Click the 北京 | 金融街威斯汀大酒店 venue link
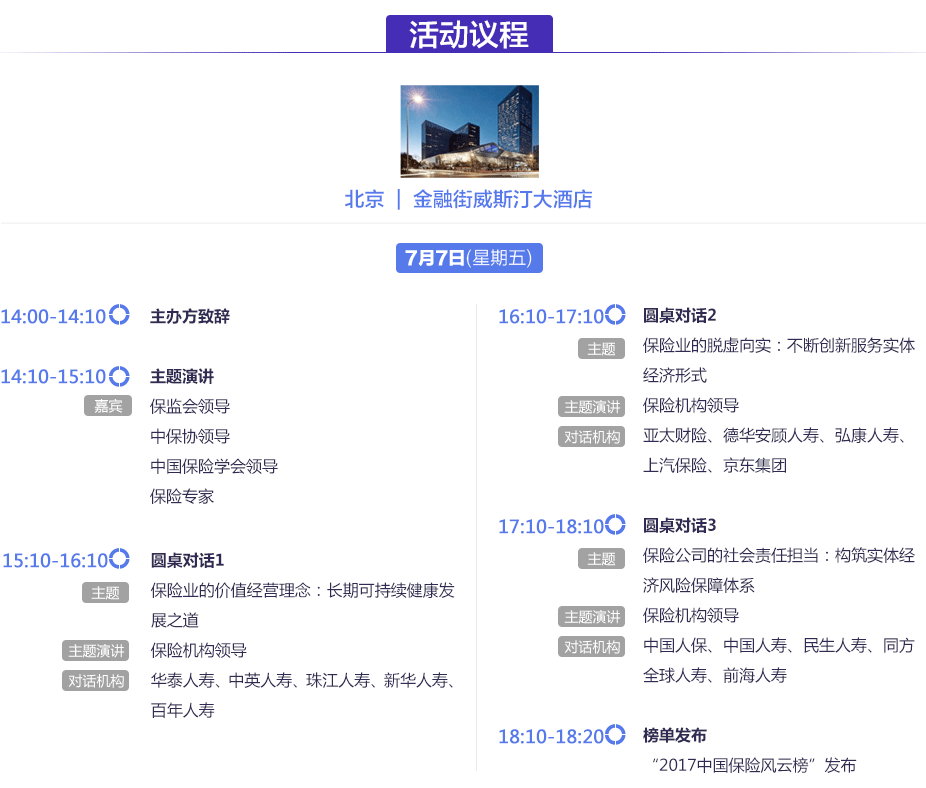The width and height of the screenshot is (926, 788). point(469,199)
